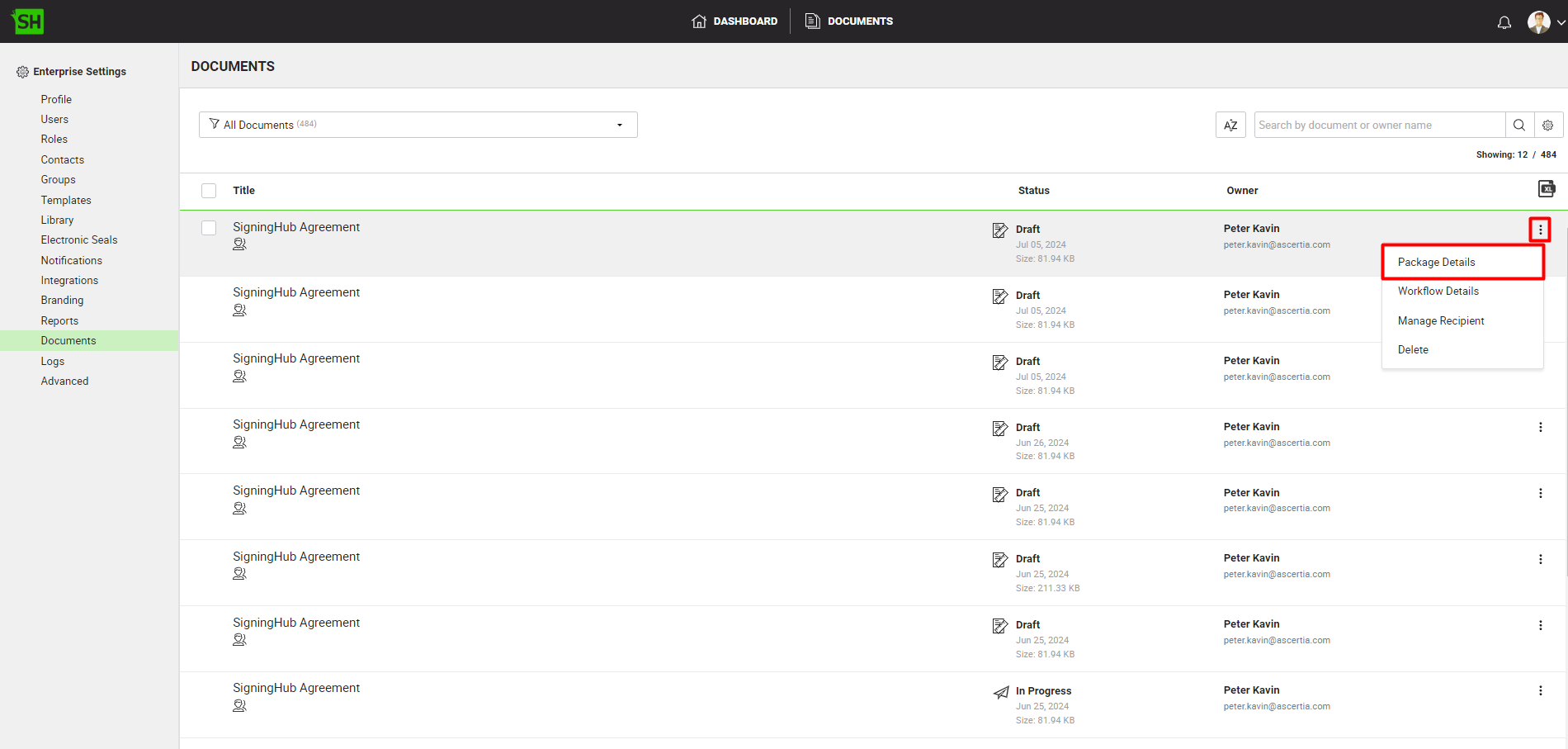This screenshot has height=749, width=1568.
Task: Click the search magnifier icon
Action: pos(1518,126)
